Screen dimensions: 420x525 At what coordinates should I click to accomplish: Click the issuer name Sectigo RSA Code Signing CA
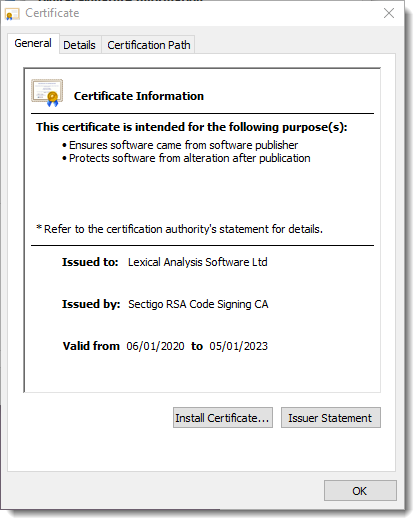198,304
